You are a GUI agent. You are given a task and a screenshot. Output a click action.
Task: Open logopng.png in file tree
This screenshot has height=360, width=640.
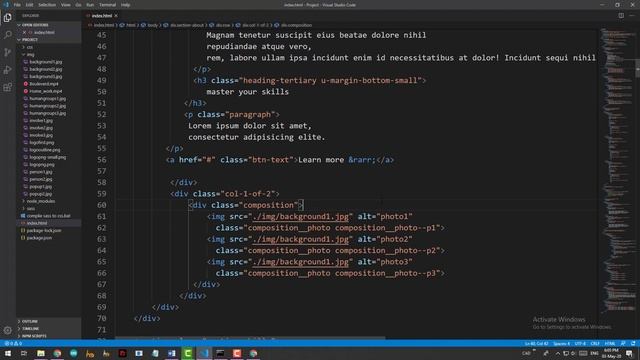pyautogui.click(x=42, y=164)
